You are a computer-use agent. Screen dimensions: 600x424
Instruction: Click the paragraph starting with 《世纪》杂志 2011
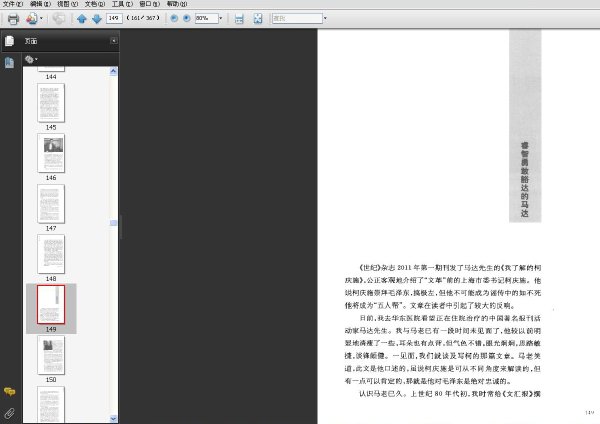pos(443,286)
